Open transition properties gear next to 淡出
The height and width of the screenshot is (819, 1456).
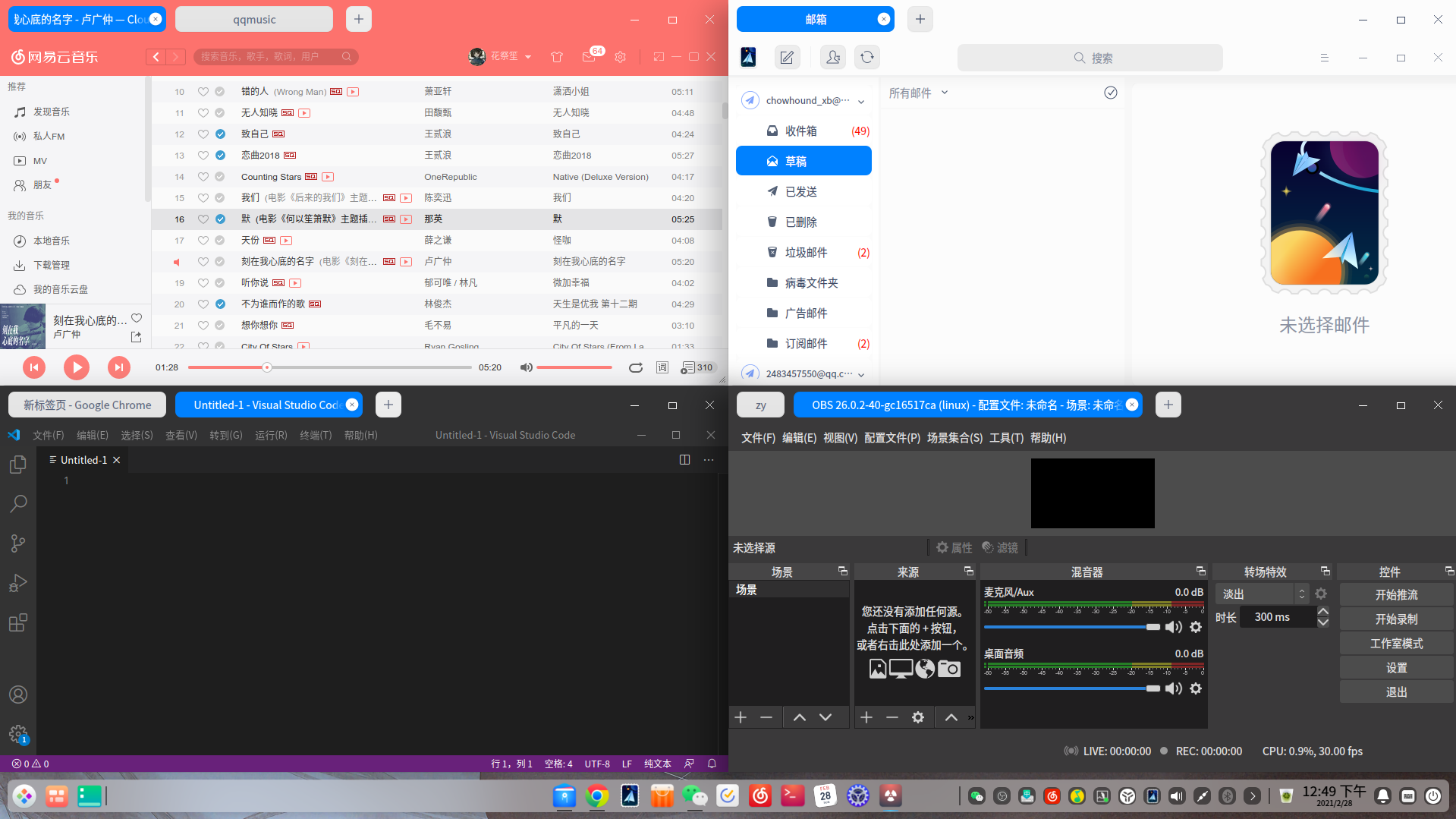click(1321, 594)
